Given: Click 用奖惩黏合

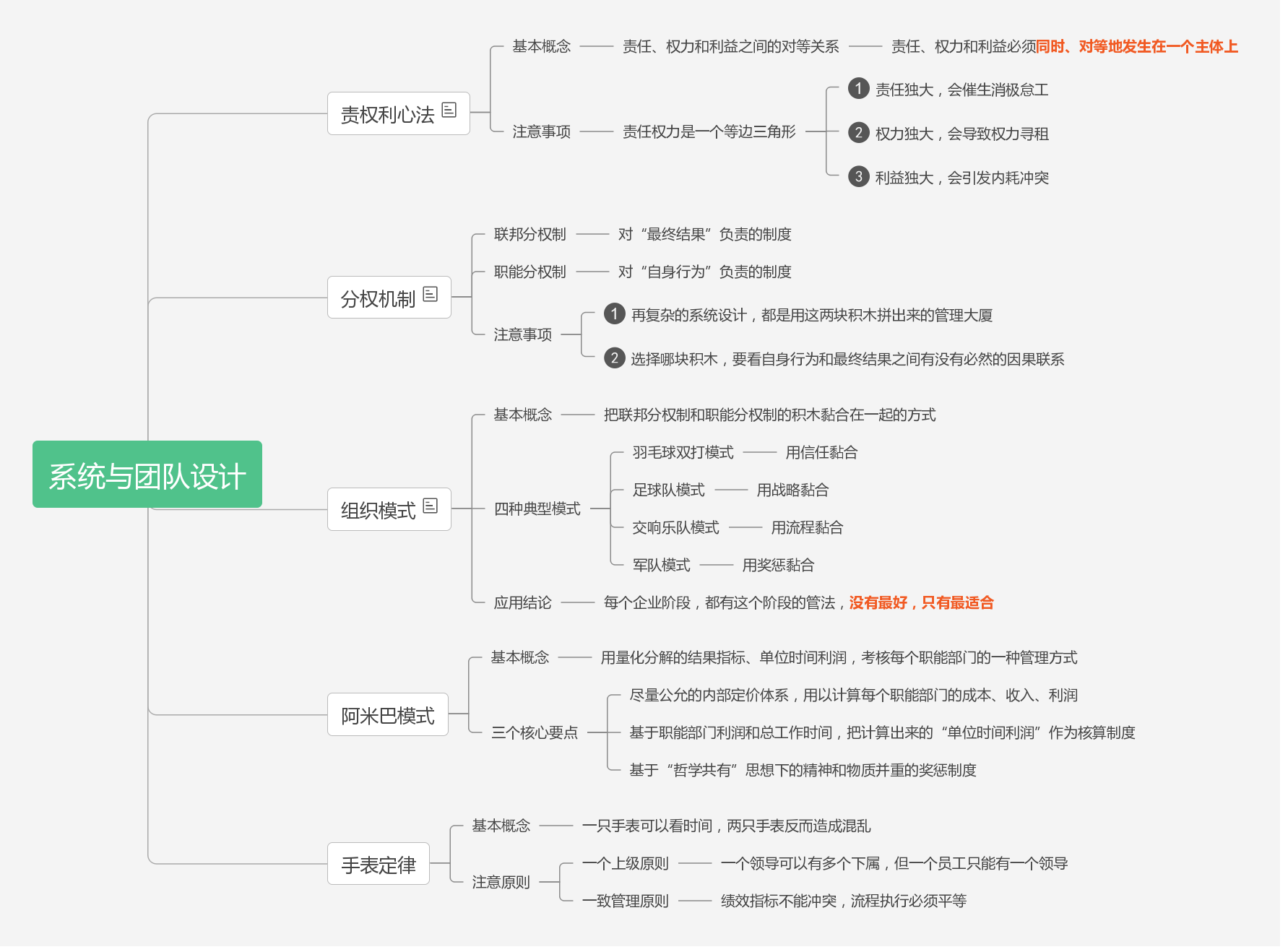Looking at the screenshot, I should click(x=779, y=565).
